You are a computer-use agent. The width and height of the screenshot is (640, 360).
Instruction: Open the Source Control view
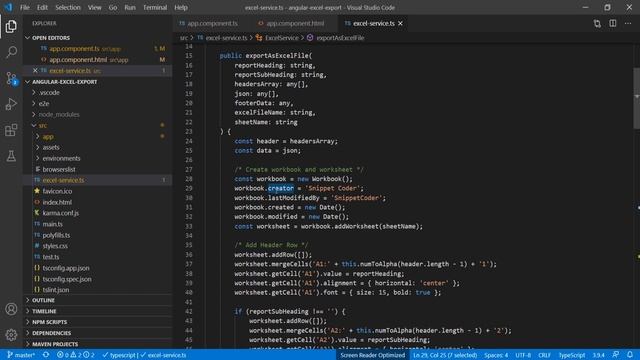tap(11, 78)
